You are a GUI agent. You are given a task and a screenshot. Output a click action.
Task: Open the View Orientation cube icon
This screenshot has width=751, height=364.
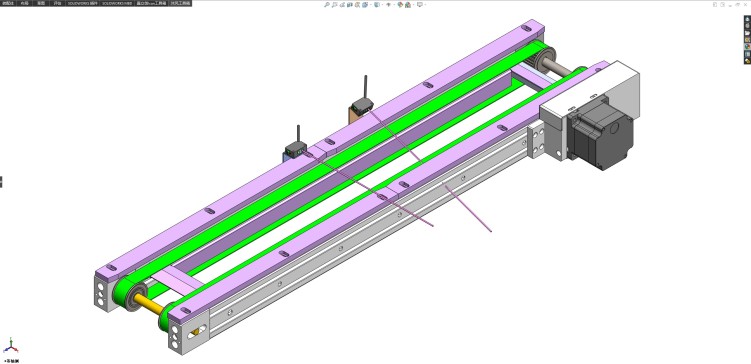coord(365,5)
